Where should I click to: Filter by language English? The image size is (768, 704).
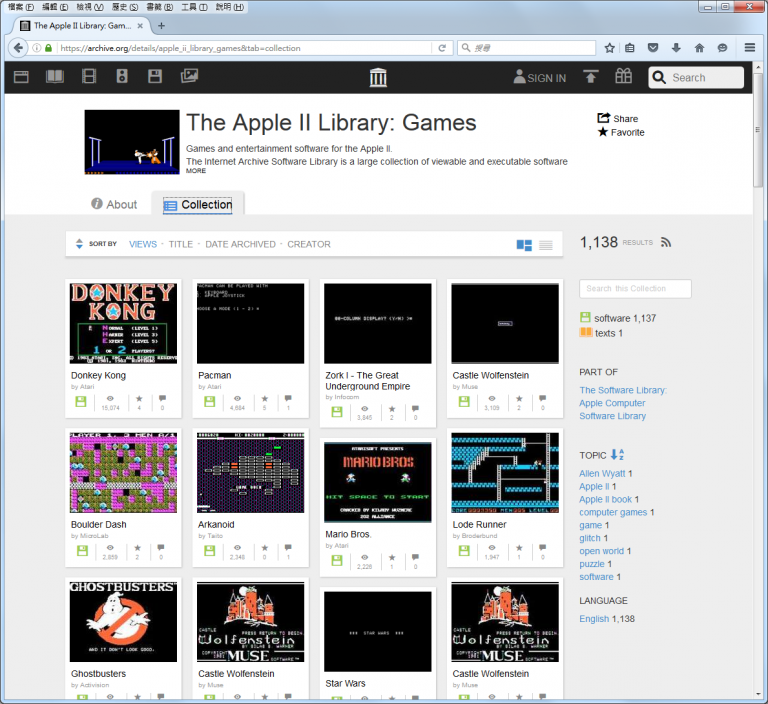point(594,619)
